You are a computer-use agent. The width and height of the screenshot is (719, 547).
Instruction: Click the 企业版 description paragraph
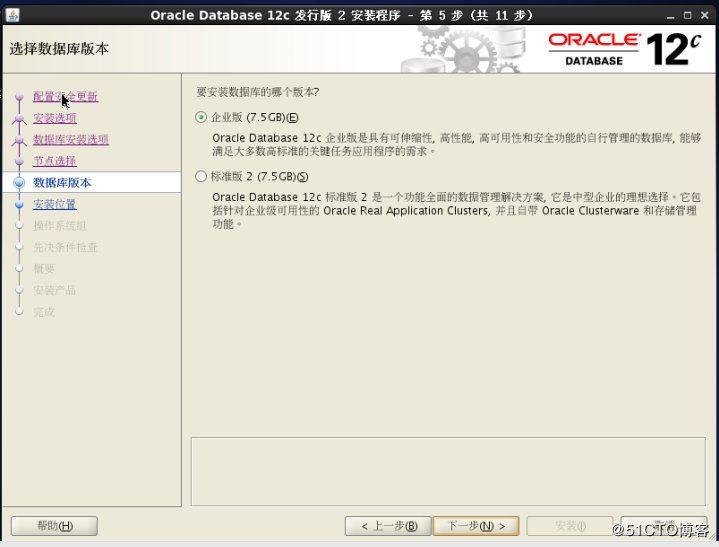tap(456, 144)
